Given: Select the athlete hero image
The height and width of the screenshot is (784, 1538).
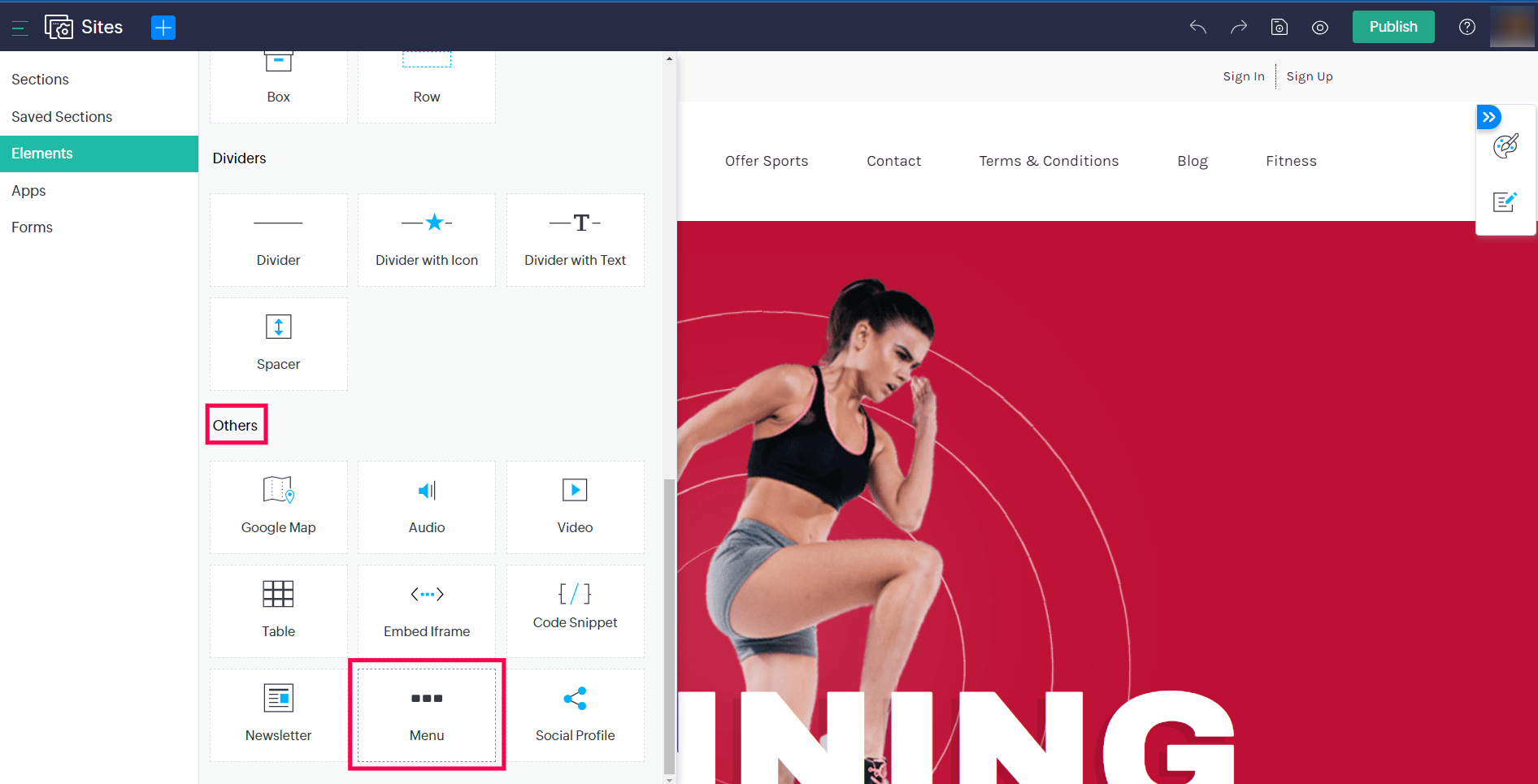Looking at the screenshot, I should (1107, 502).
